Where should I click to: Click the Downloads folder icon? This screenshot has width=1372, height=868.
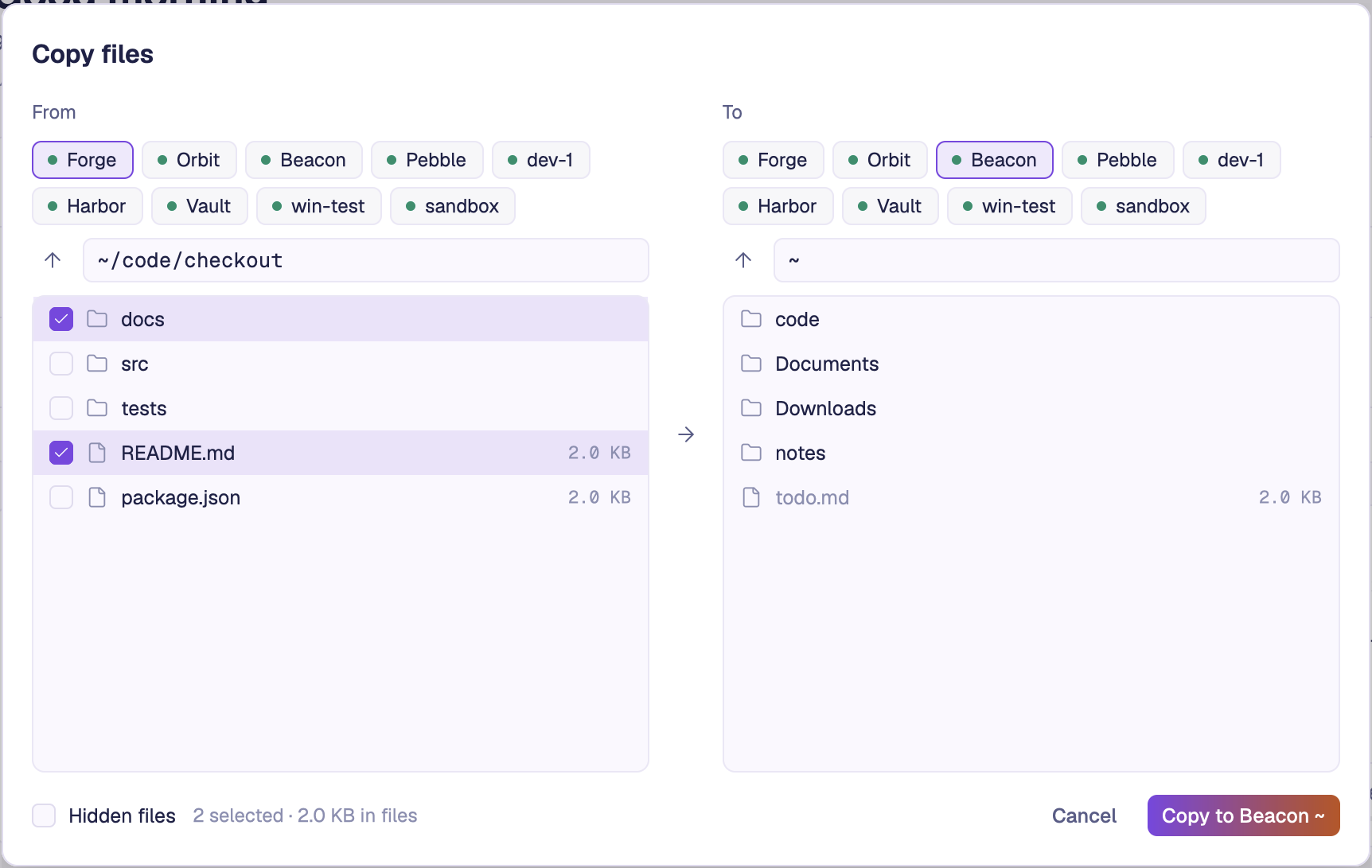pyautogui.click(x=751, y=408)
